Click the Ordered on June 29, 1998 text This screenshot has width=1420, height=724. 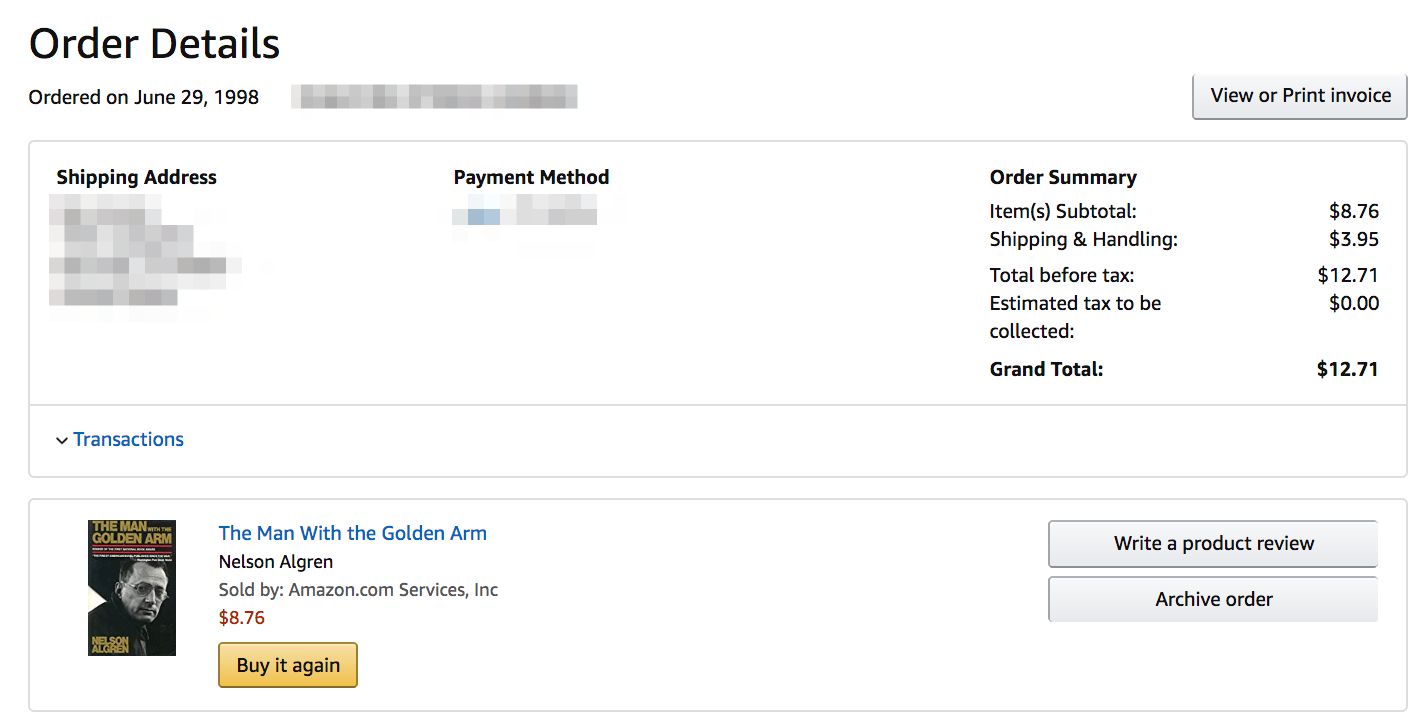point(144,97)
